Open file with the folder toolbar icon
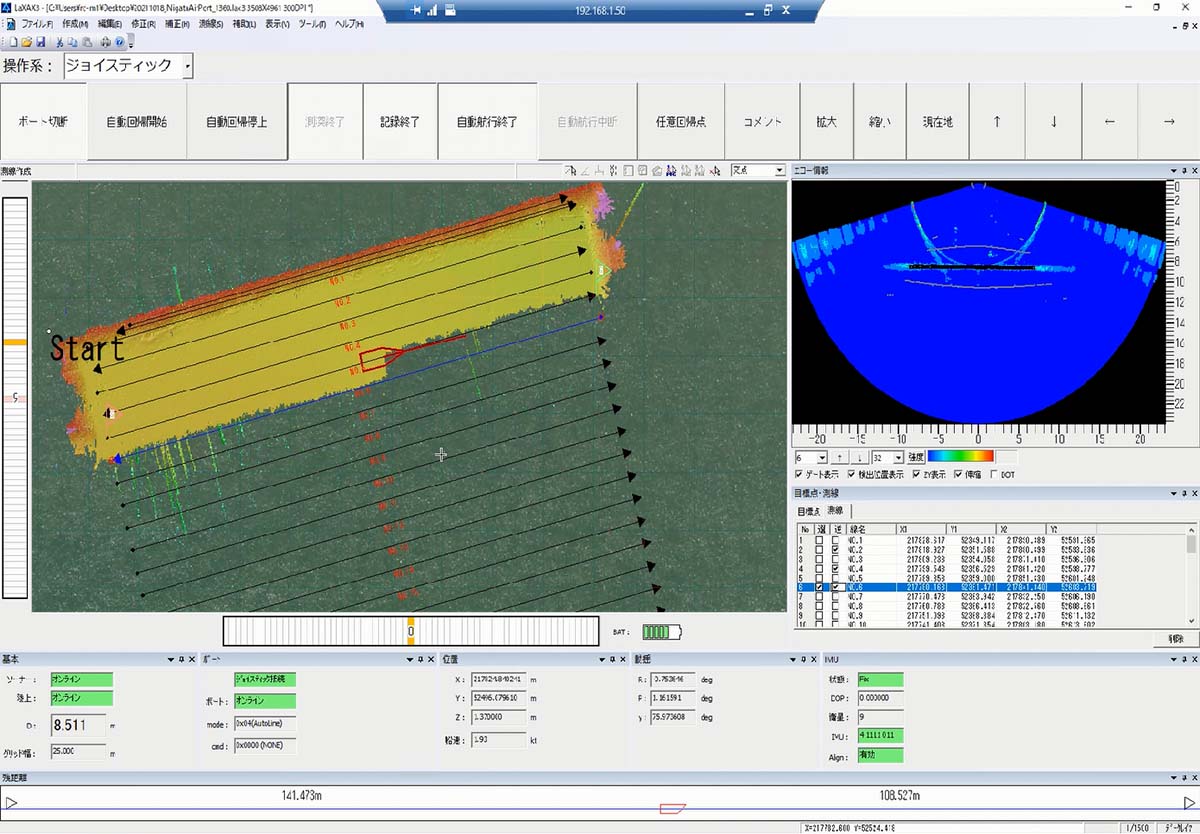 [x=26, y=43]
